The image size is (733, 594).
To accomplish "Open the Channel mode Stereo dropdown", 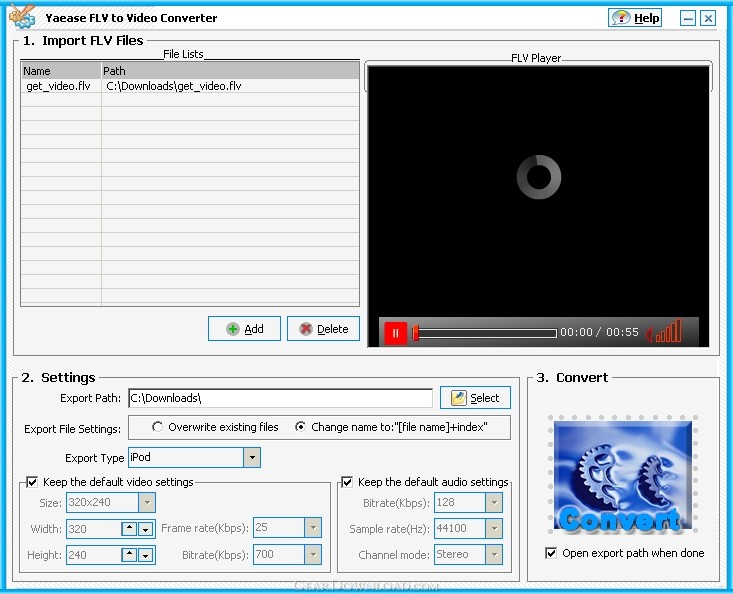I will tap(494, 554).
